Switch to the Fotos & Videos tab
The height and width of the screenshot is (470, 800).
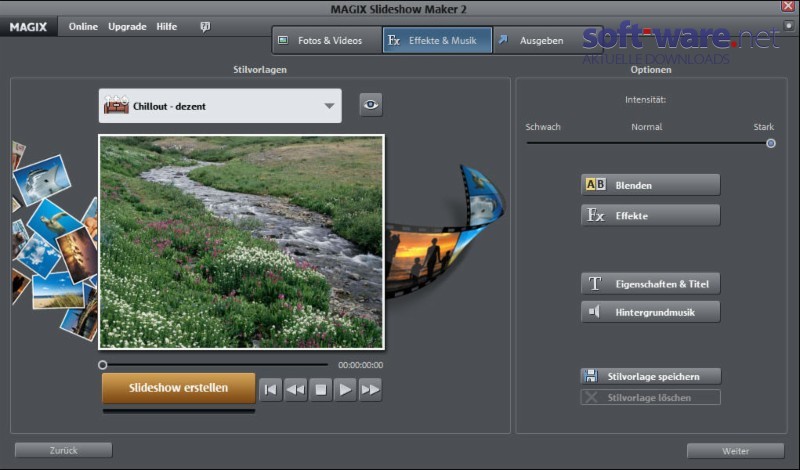pyautogui.click(x=328, y=40)
